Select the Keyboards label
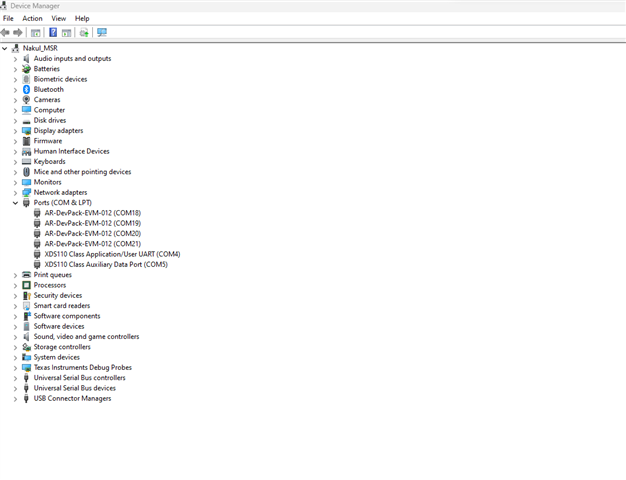The height and width of the screenshot is (480, 626). pyautogui.click(x=50, y=162)
